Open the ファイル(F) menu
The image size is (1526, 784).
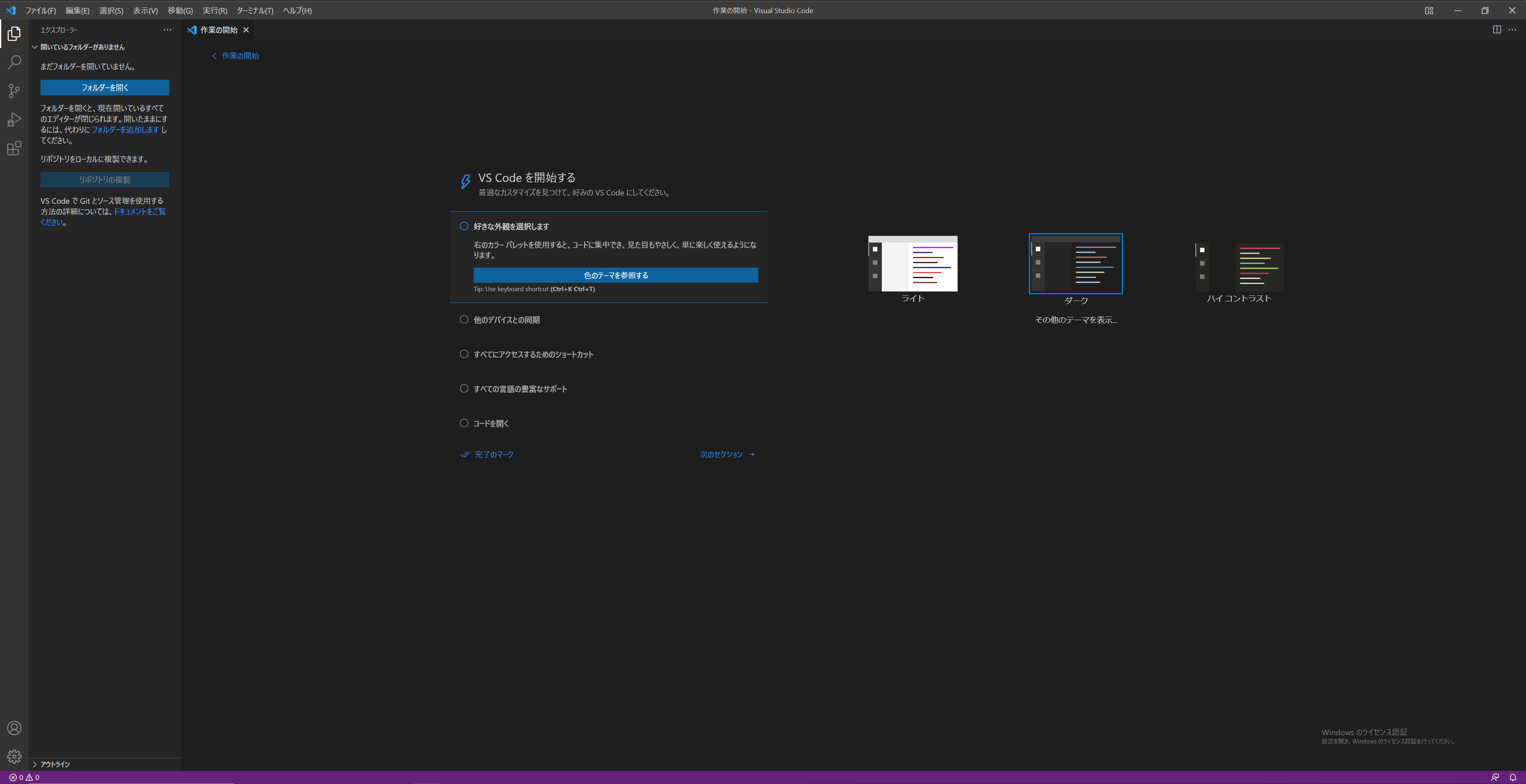40,11
